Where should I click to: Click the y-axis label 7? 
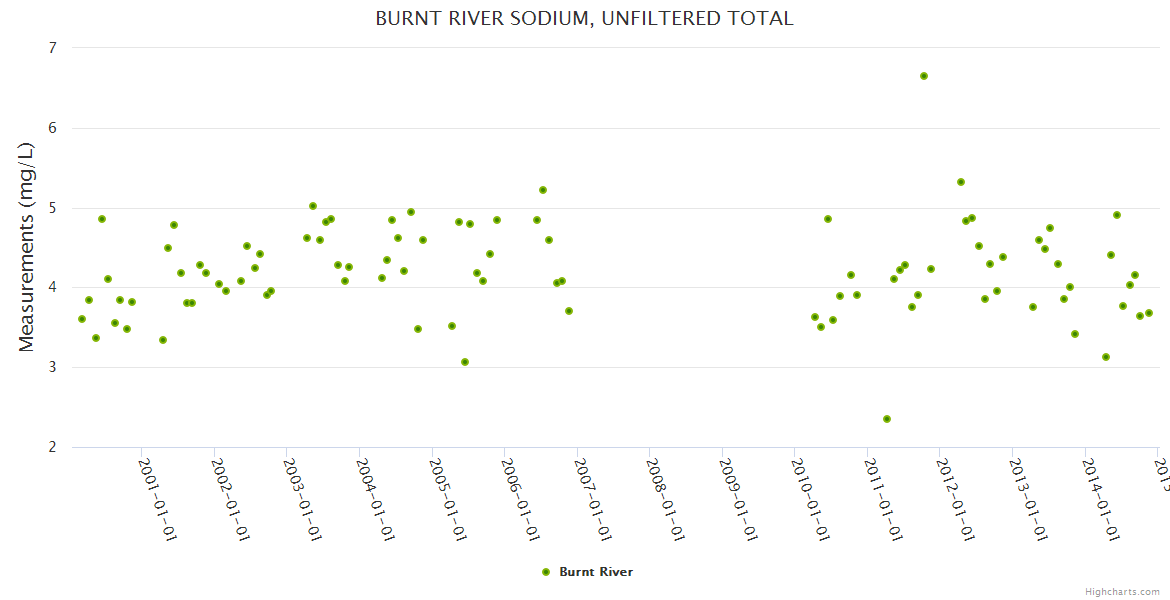52,48
